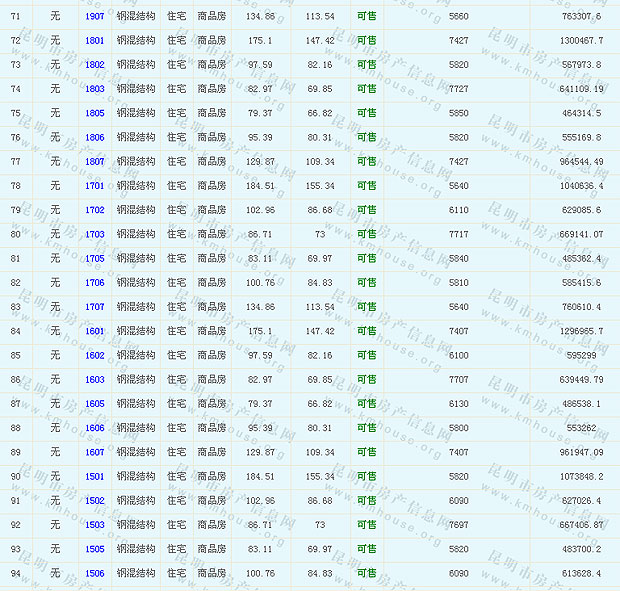
Task: Select room 1601 link
Action: pos(95,331)
